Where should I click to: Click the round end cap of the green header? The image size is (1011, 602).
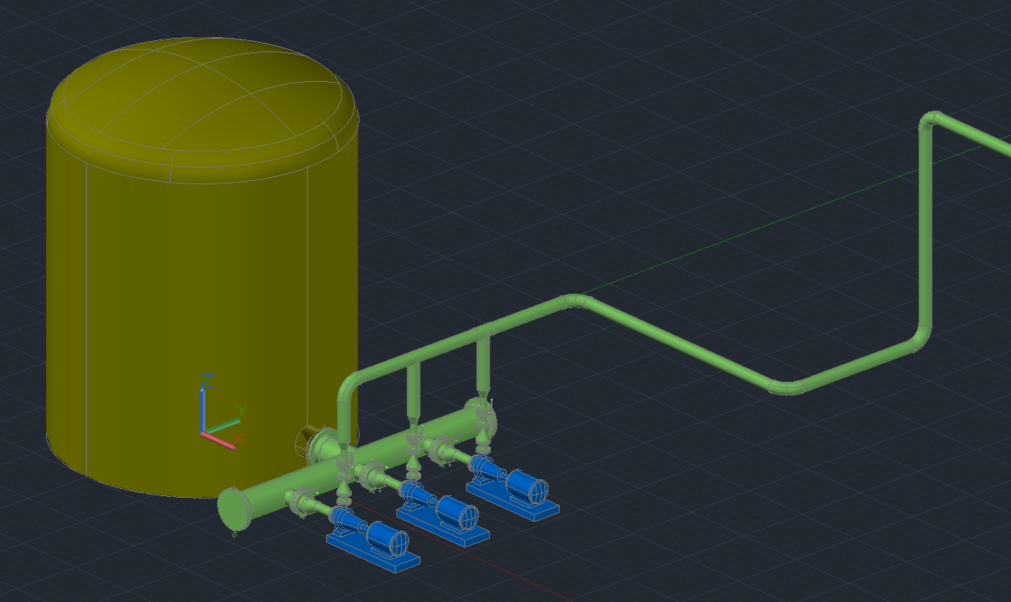(x=233, y=510)
